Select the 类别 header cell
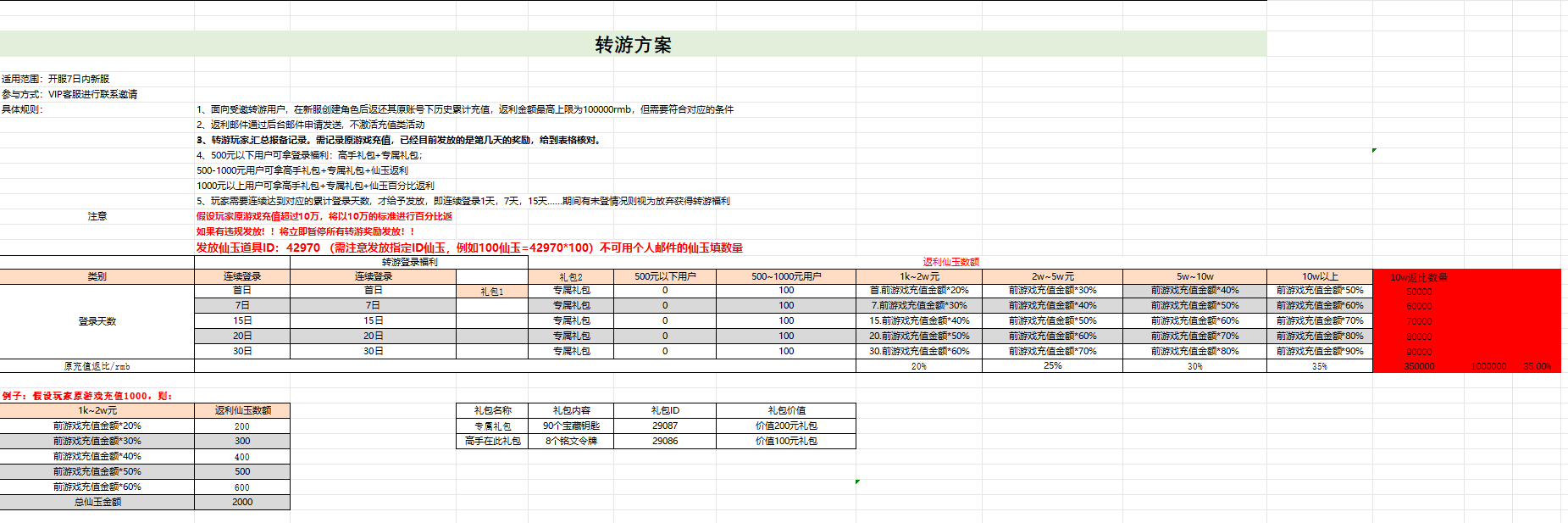1568x523 pixels. coord(97,276)
